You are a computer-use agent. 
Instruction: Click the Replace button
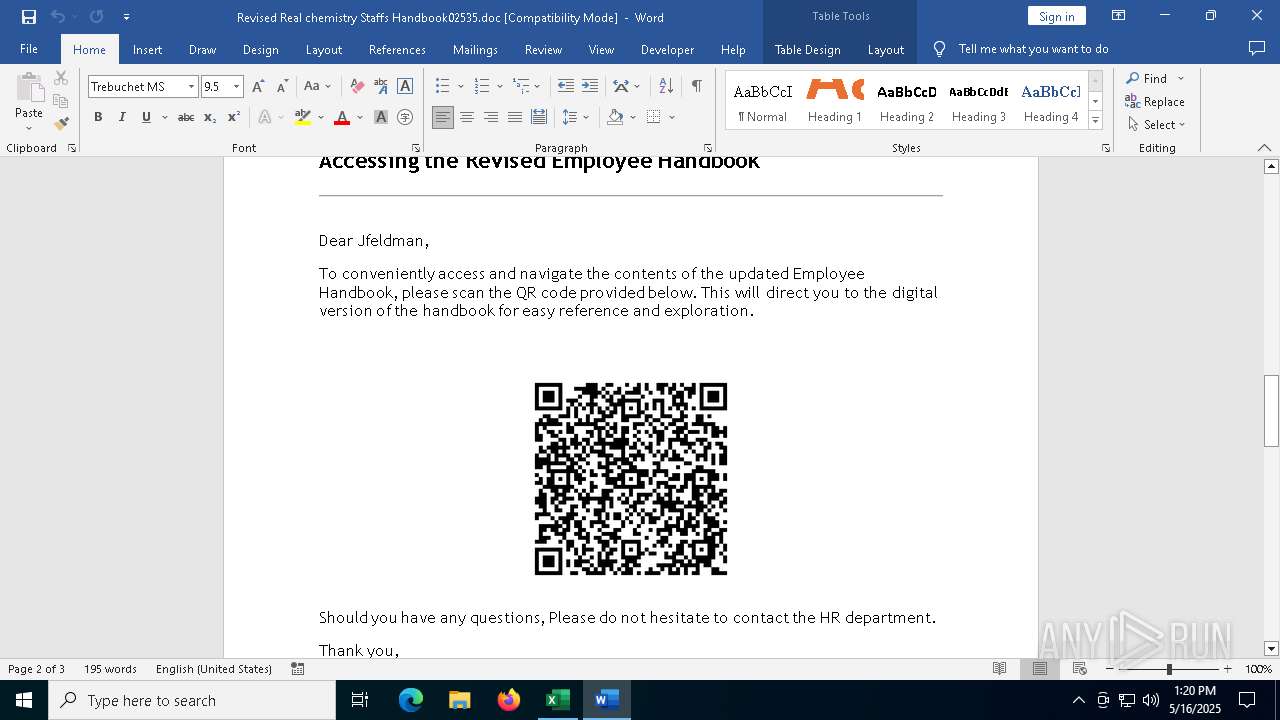click(x=1155, y=101)
